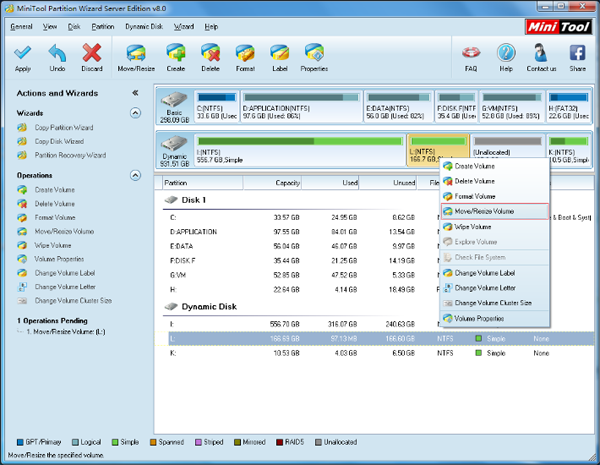
Task: Click Create Volume in Operations sidebar
Action: 55,190
